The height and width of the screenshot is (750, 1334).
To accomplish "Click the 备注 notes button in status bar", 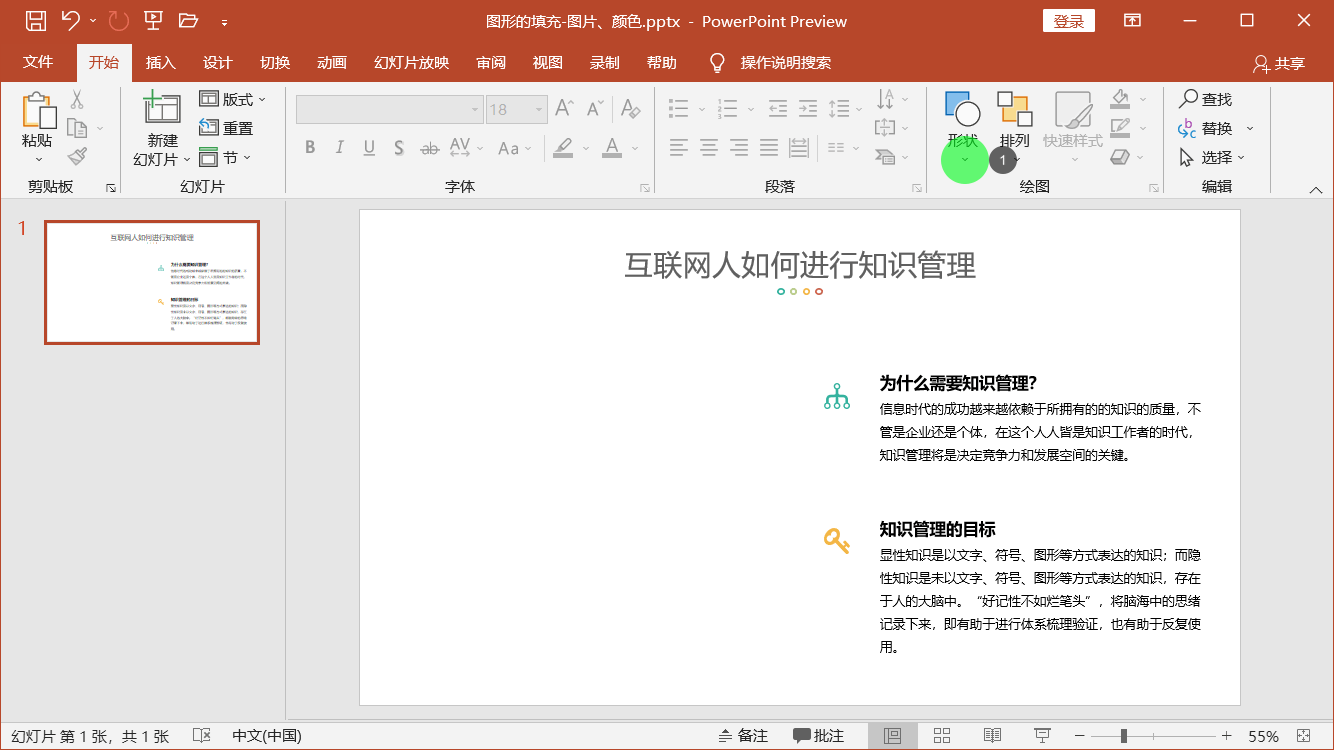I will [x=743, y=736].
